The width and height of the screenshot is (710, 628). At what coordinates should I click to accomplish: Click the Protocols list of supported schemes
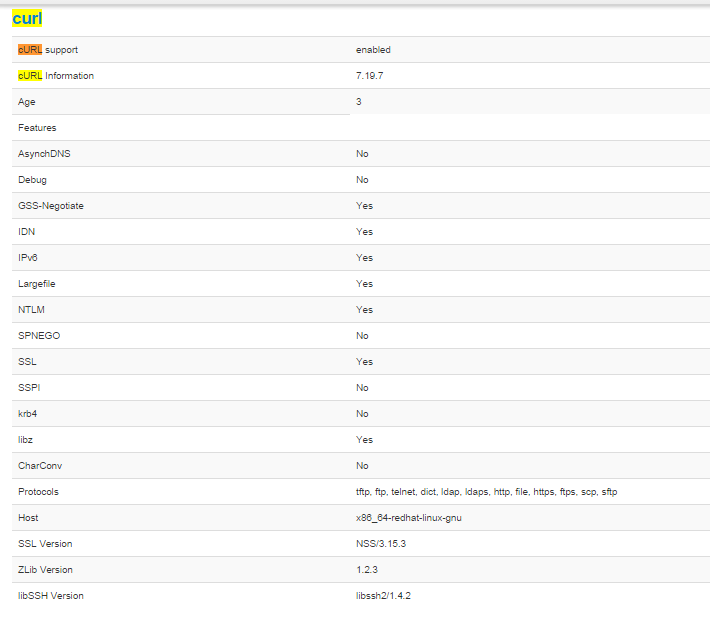click(x=486, y=492)
